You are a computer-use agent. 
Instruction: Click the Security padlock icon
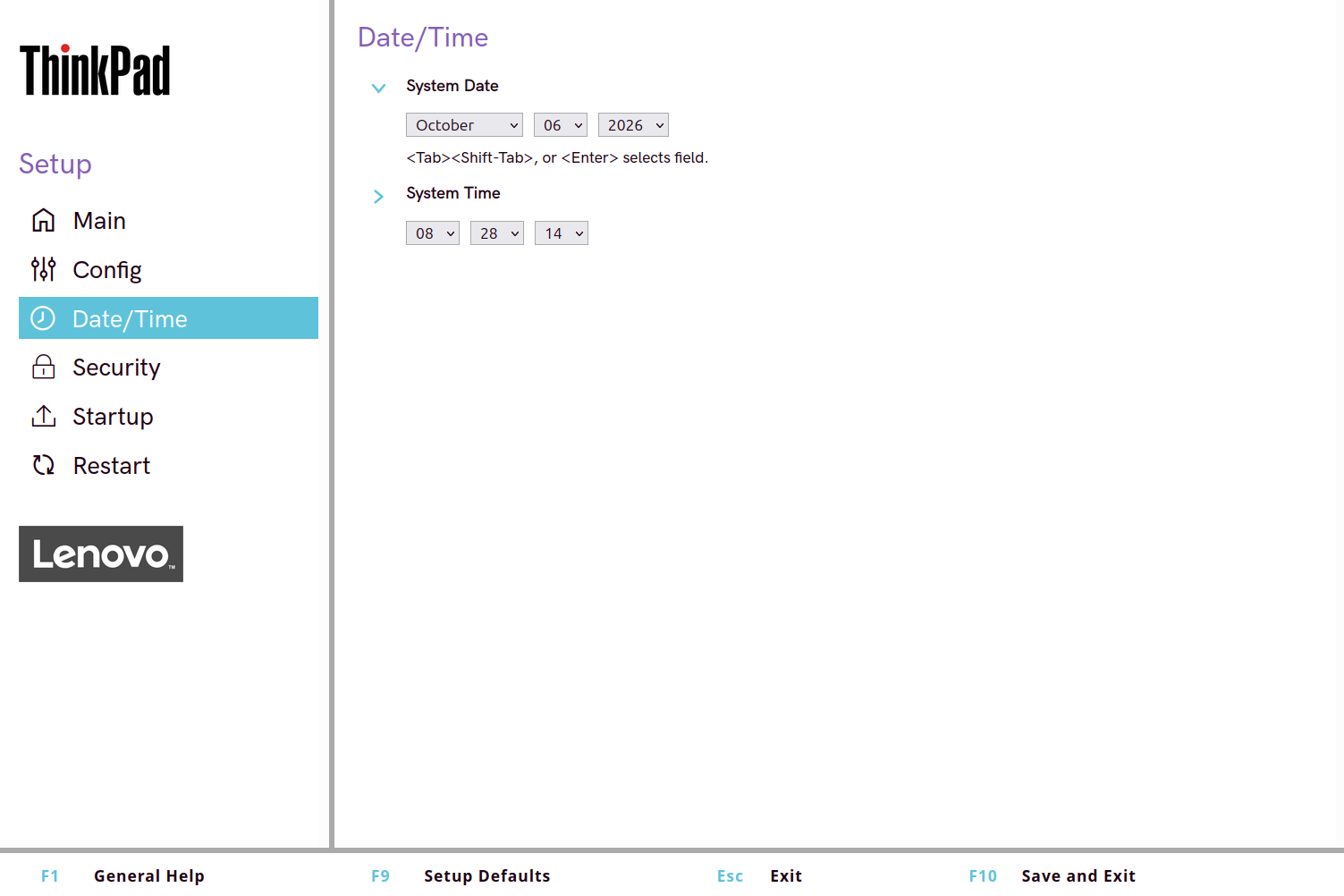click(x=43, y=367)
